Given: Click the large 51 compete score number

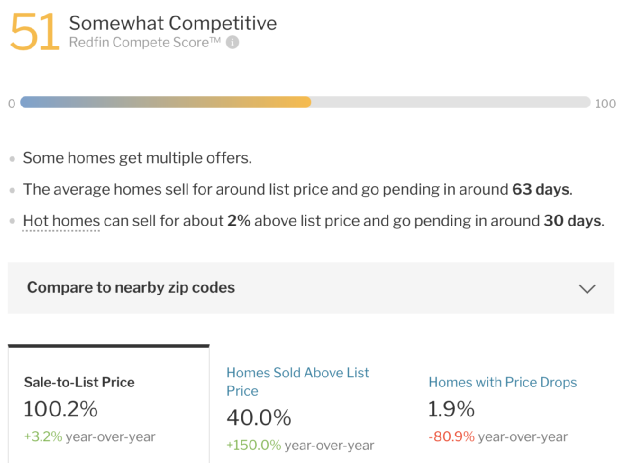Looking at the screenshot, I should click(35, 32).
